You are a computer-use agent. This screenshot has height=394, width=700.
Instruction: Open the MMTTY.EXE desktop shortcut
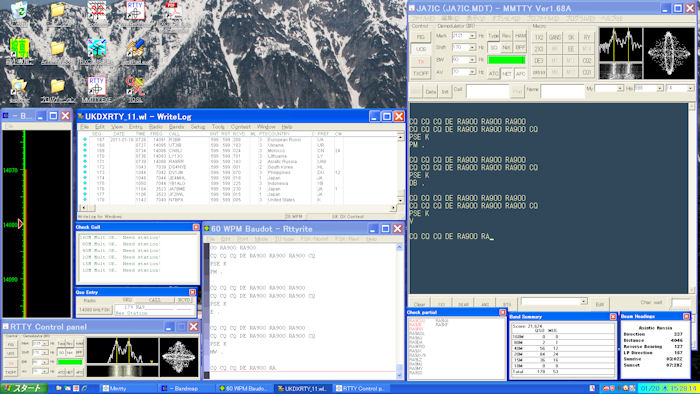[x=97, y=86]
